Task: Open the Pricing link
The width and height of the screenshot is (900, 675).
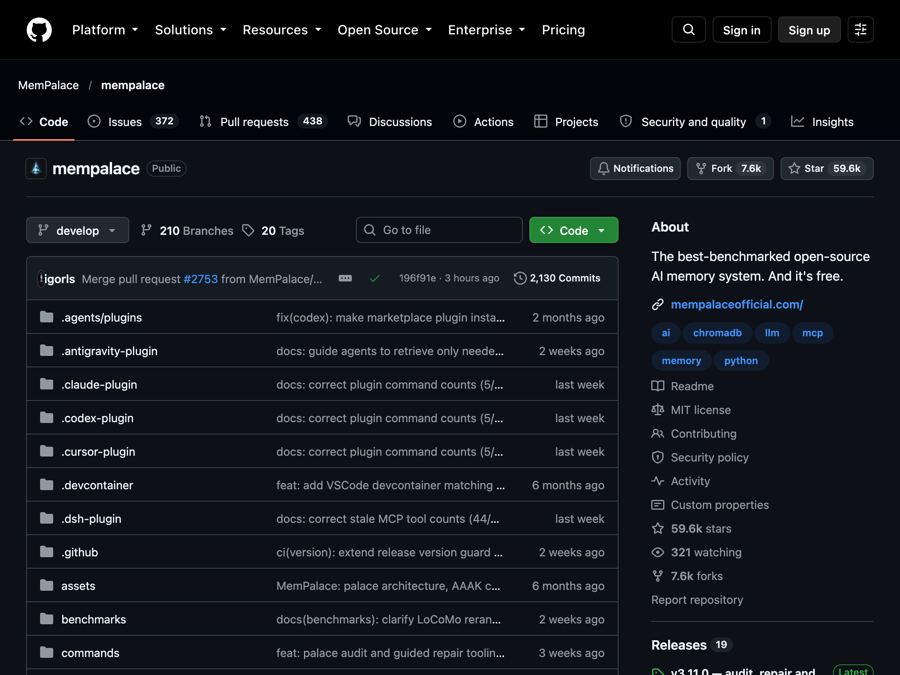Action: point(564,30)
